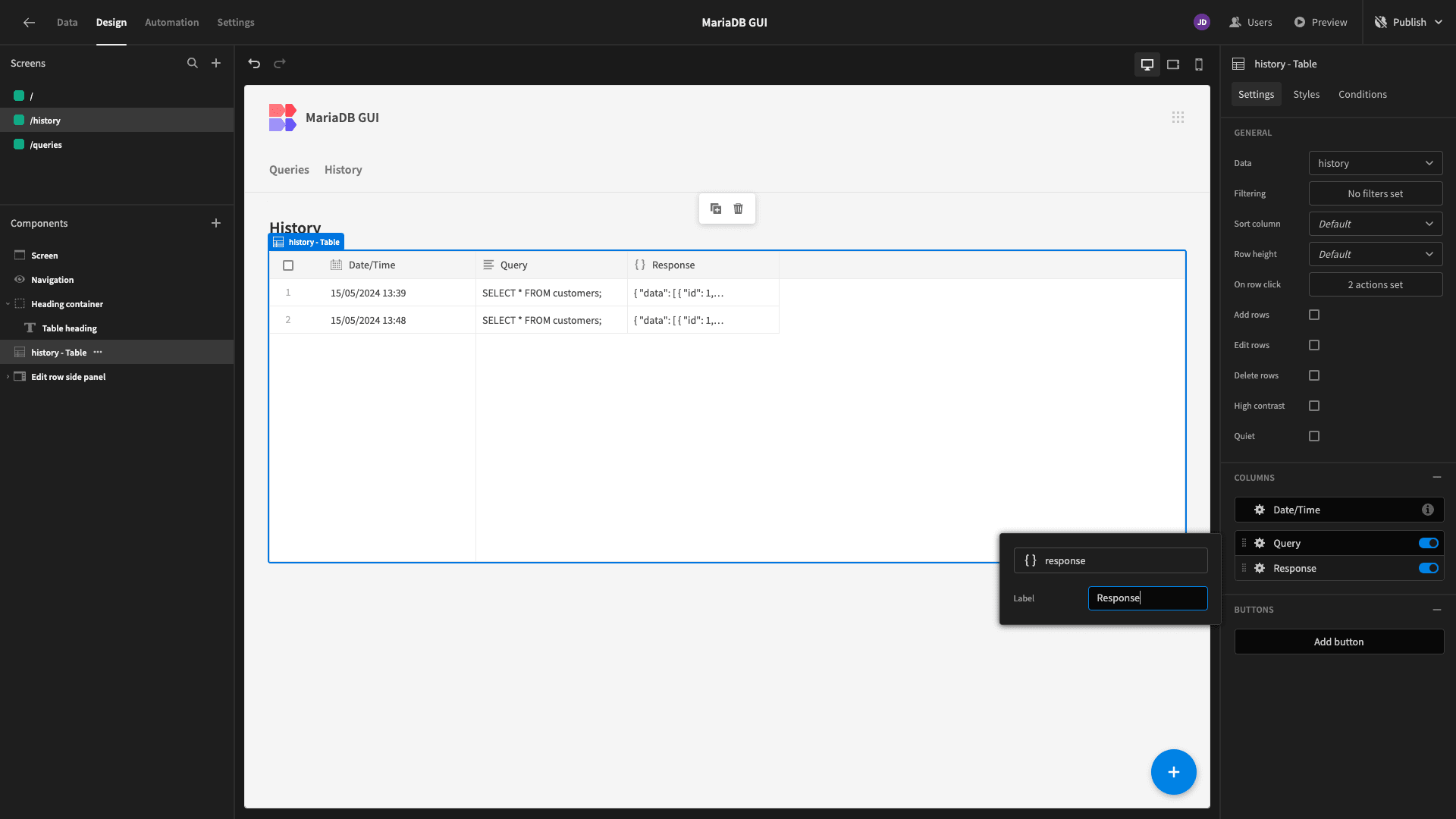1456x819 pixels.
Task: Delete the selected component with trash icon
Action: tap(739, 209)
